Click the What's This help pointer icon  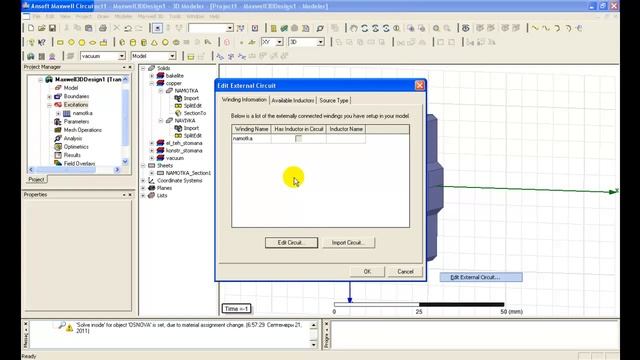point(42,42)
